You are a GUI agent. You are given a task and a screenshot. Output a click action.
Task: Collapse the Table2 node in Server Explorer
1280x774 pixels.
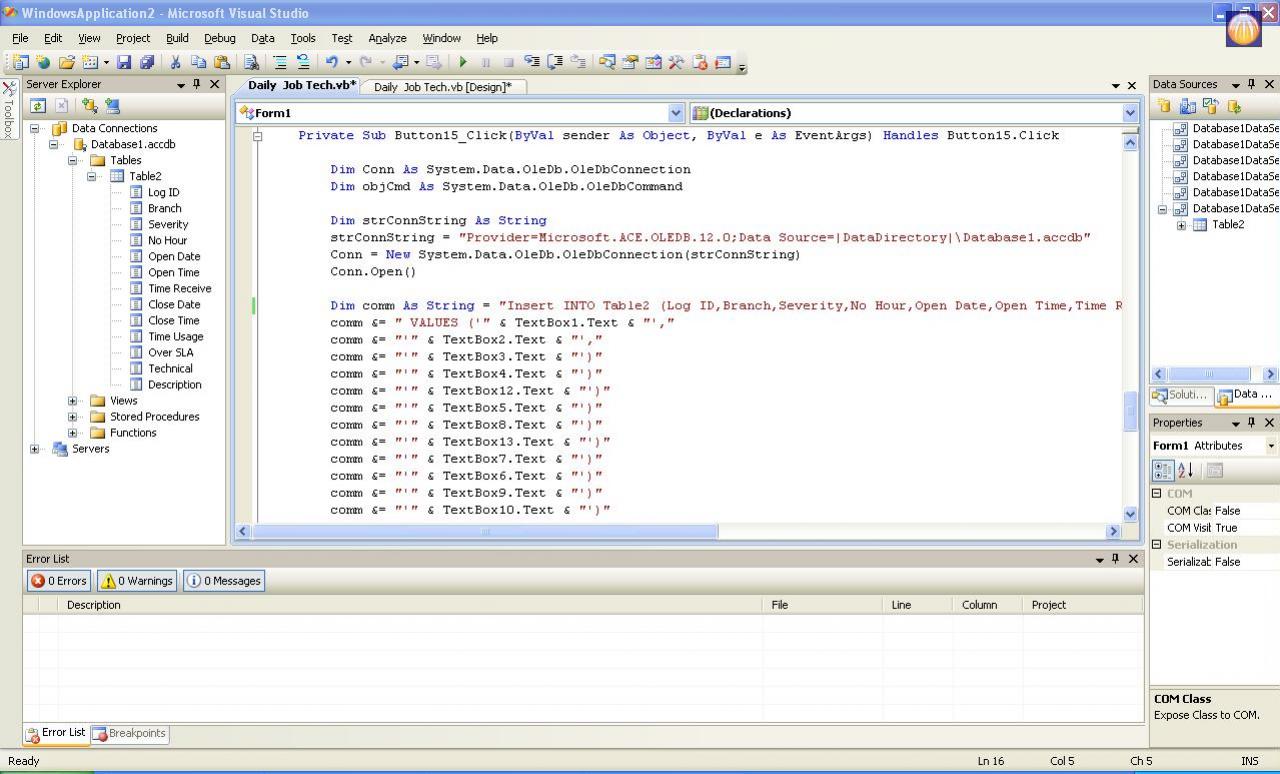(91, 177)
